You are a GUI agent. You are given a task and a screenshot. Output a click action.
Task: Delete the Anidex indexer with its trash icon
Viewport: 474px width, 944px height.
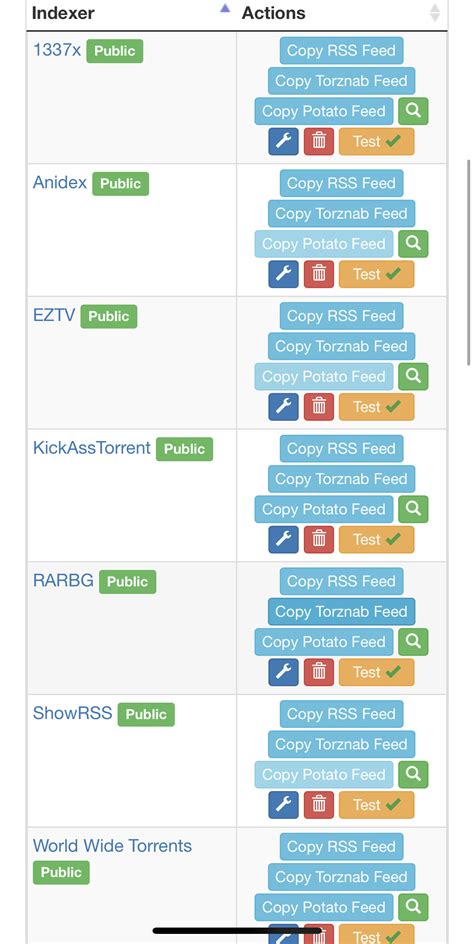point(319,274)
